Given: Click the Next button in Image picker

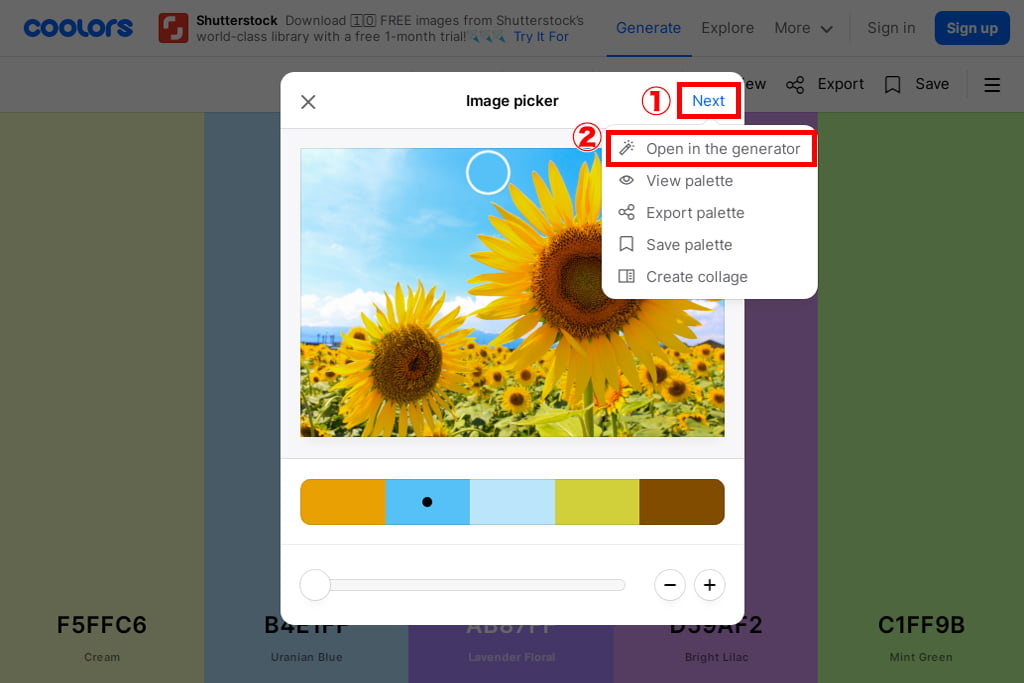Looking at the screenshot, I should [708, 101].
